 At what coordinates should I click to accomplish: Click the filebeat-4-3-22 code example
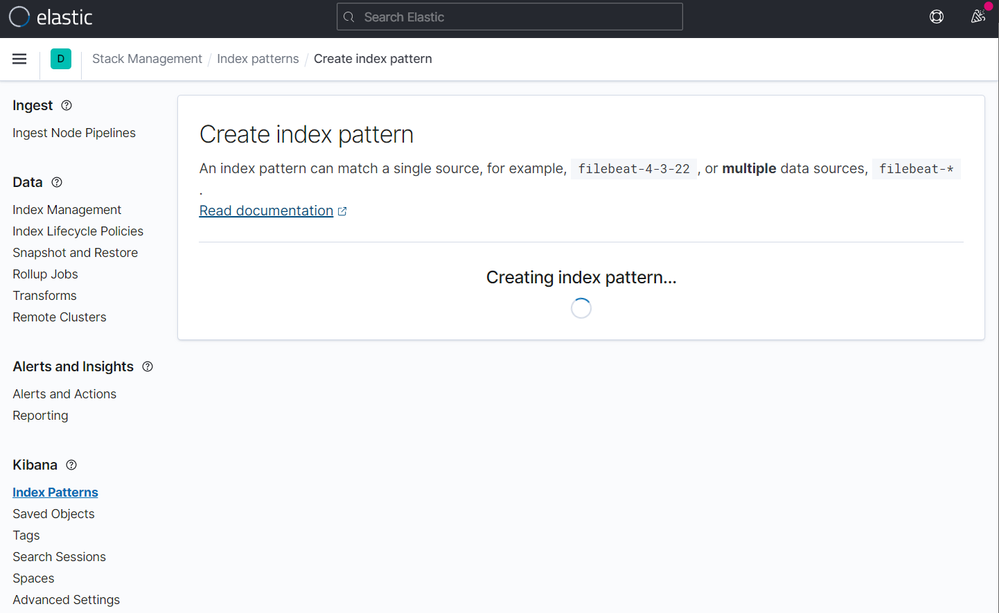633,169
